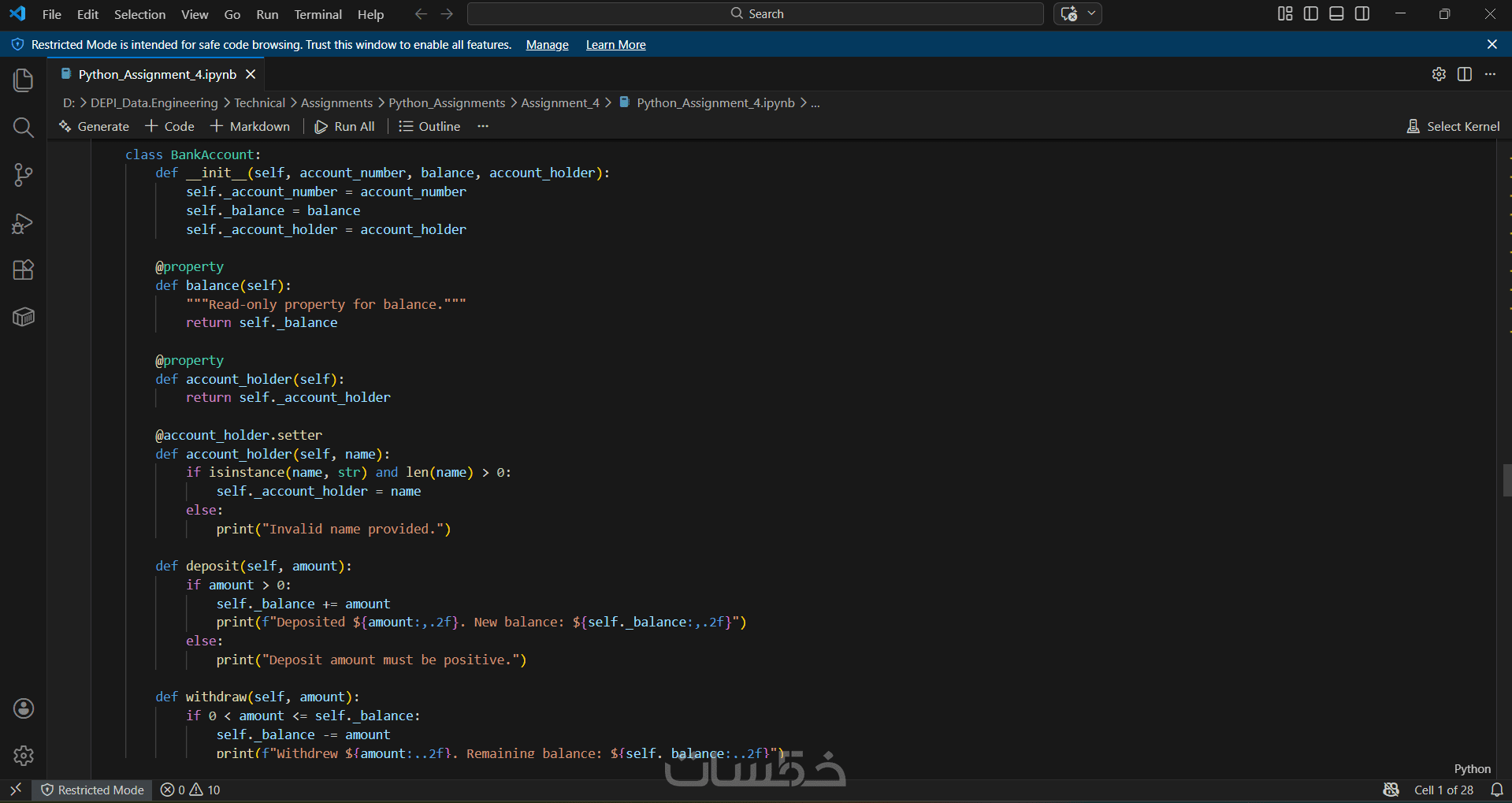Toggle the Secondary Side Bar
This screenshot has width=1512, height=803.
[1362, 13]
